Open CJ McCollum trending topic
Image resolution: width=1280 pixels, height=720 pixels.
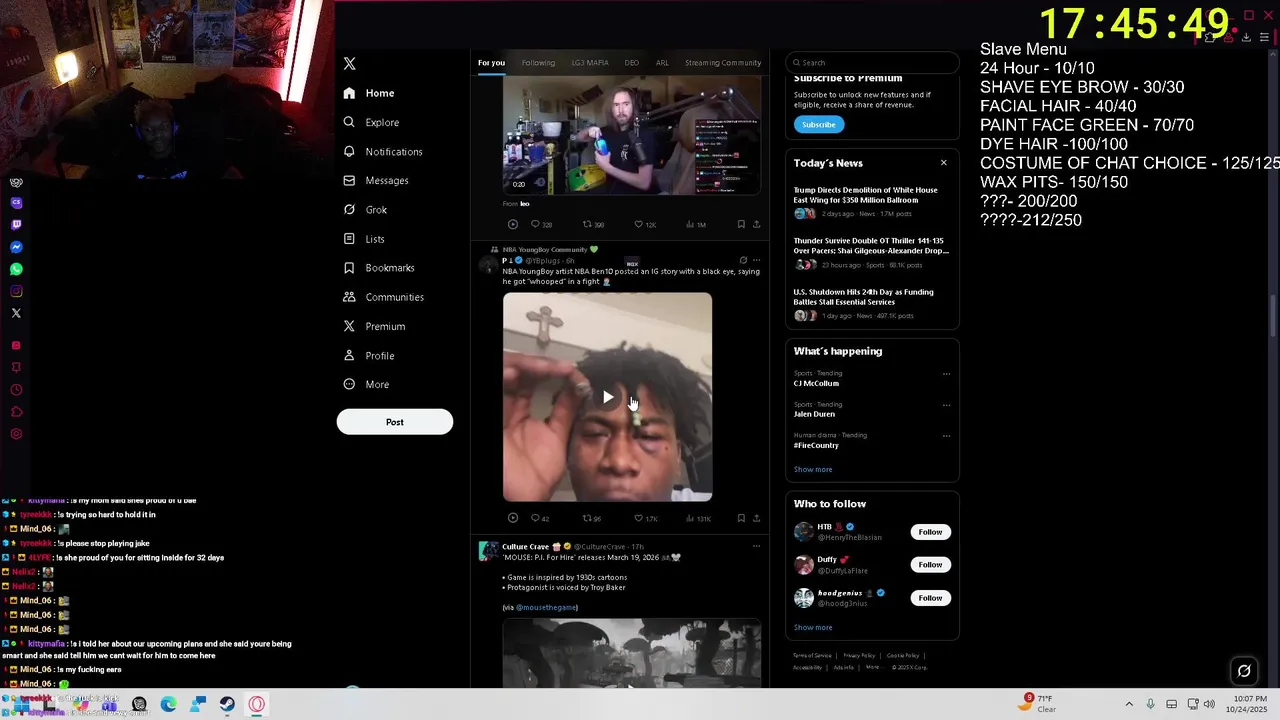(816, 383)
